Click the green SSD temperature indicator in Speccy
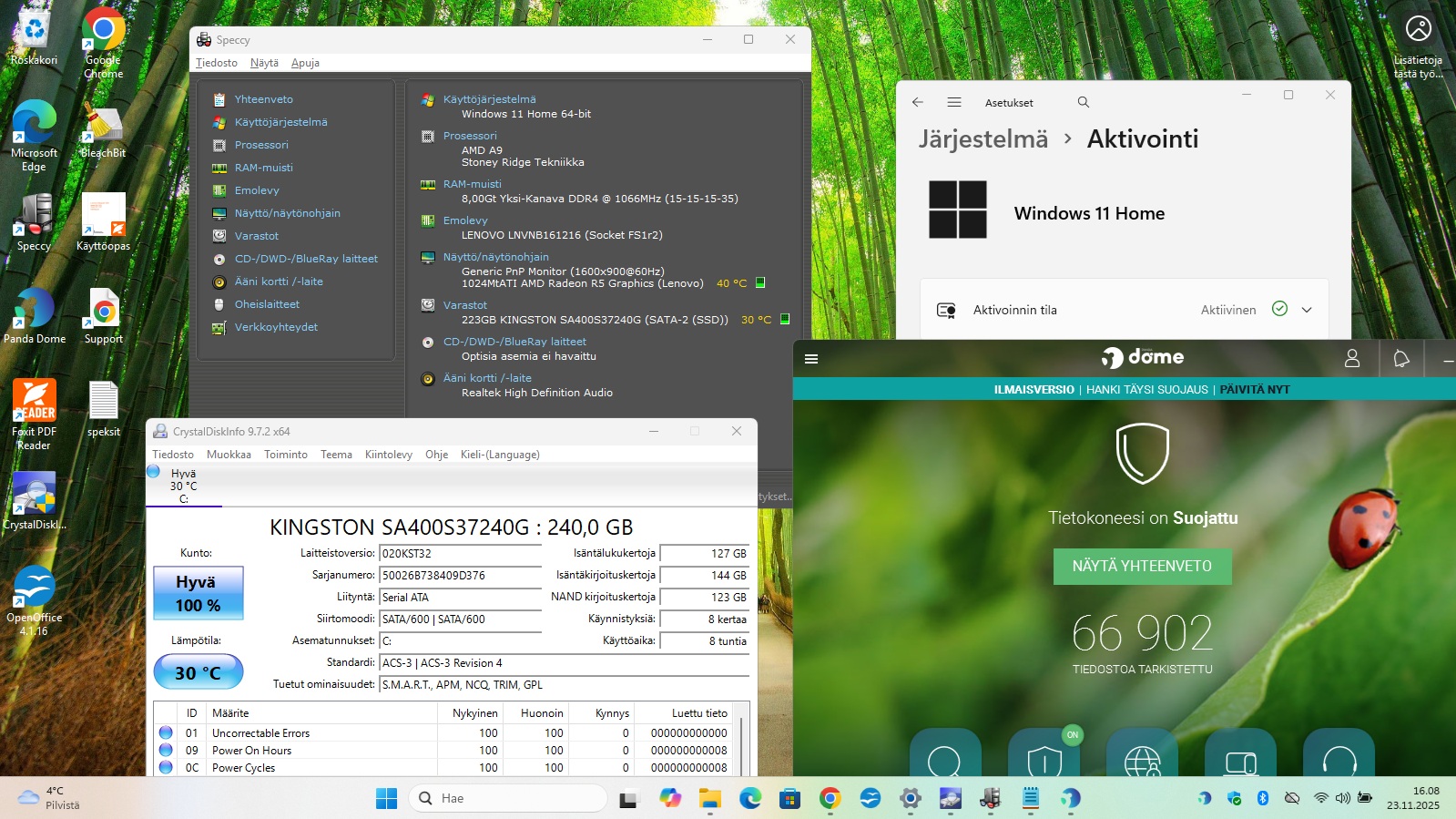 [x=785, y=319]
